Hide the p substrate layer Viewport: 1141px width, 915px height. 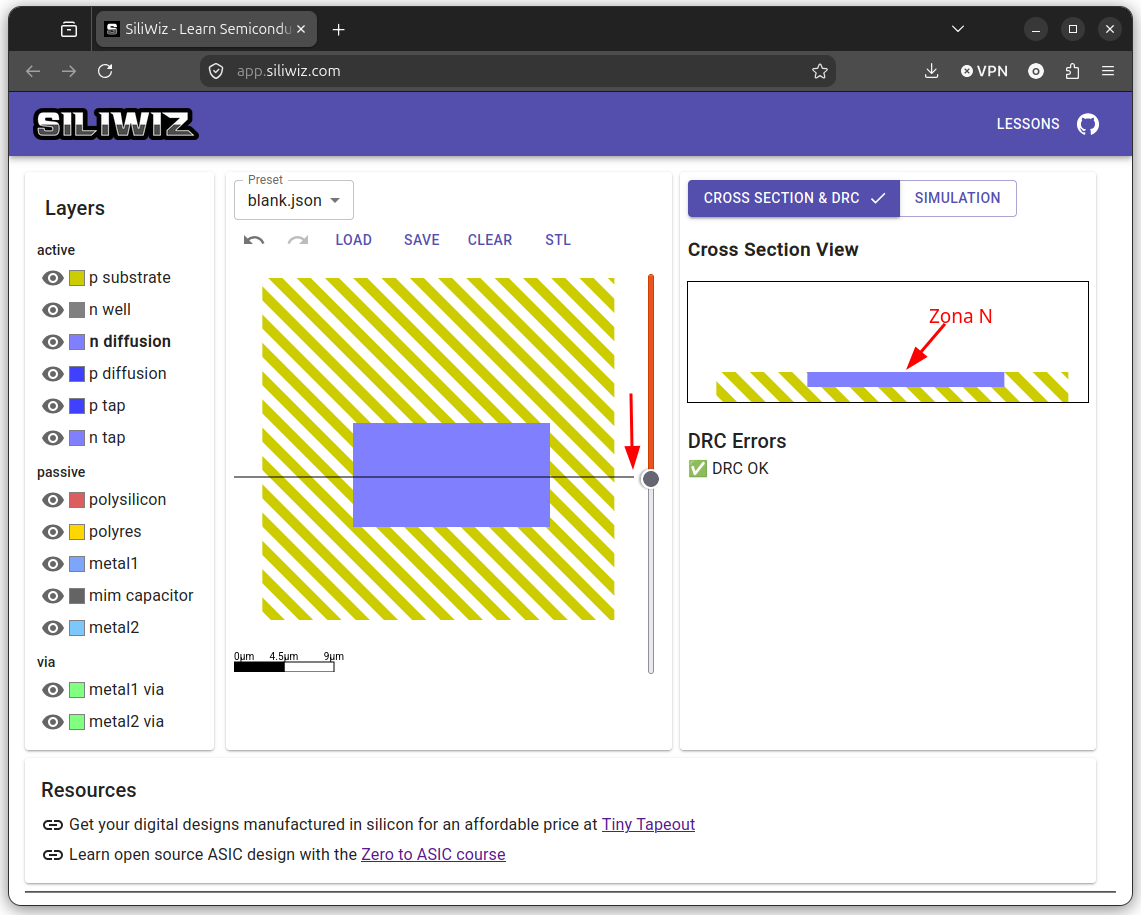click(x=52, y=278)
